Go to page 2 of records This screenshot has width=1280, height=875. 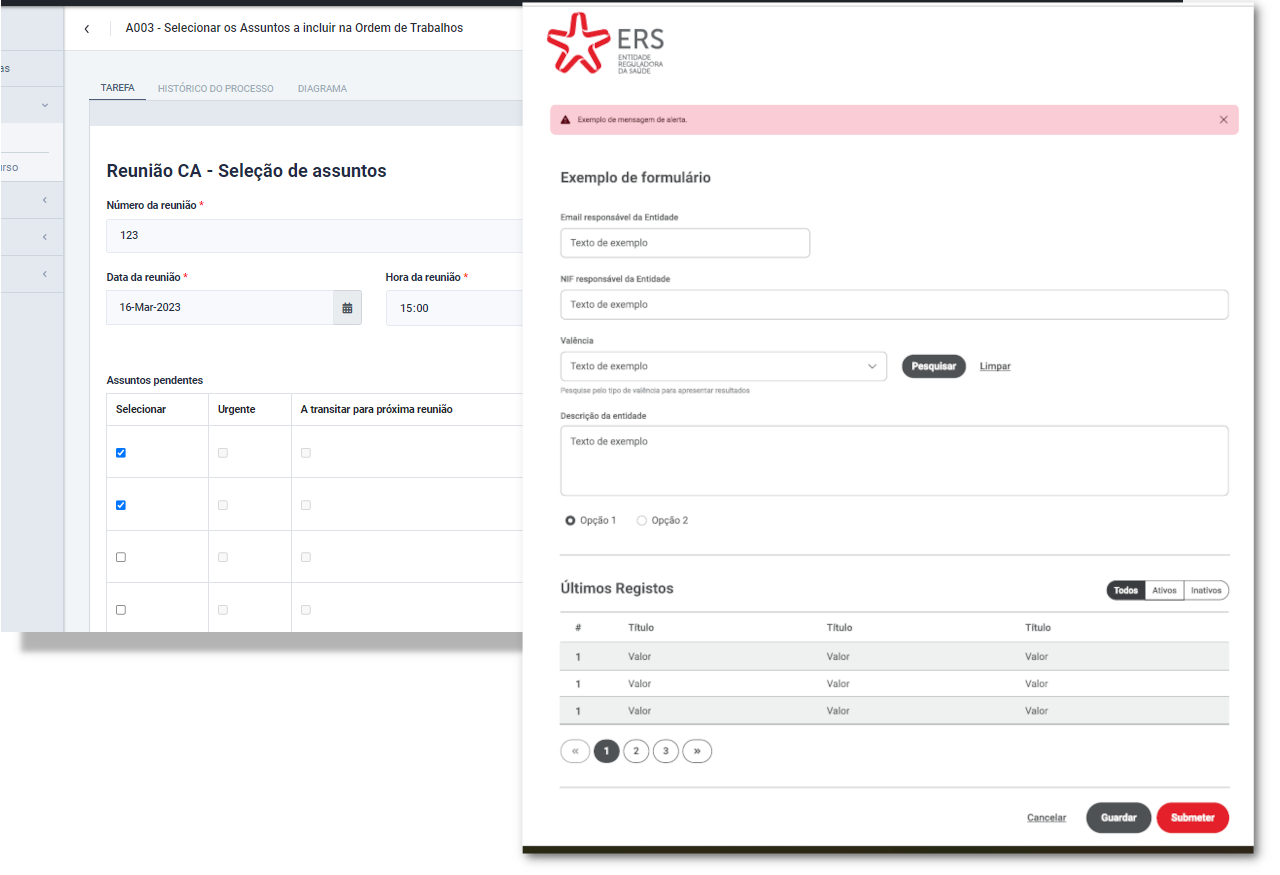tap(636, 751)
